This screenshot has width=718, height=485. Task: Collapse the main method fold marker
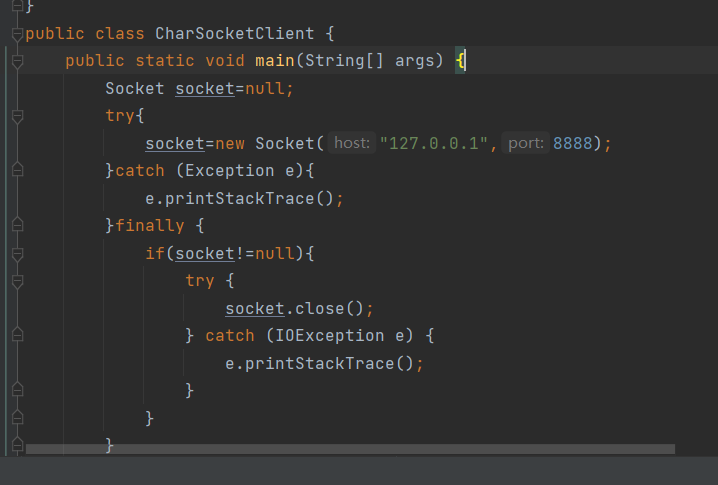(17, 61)
